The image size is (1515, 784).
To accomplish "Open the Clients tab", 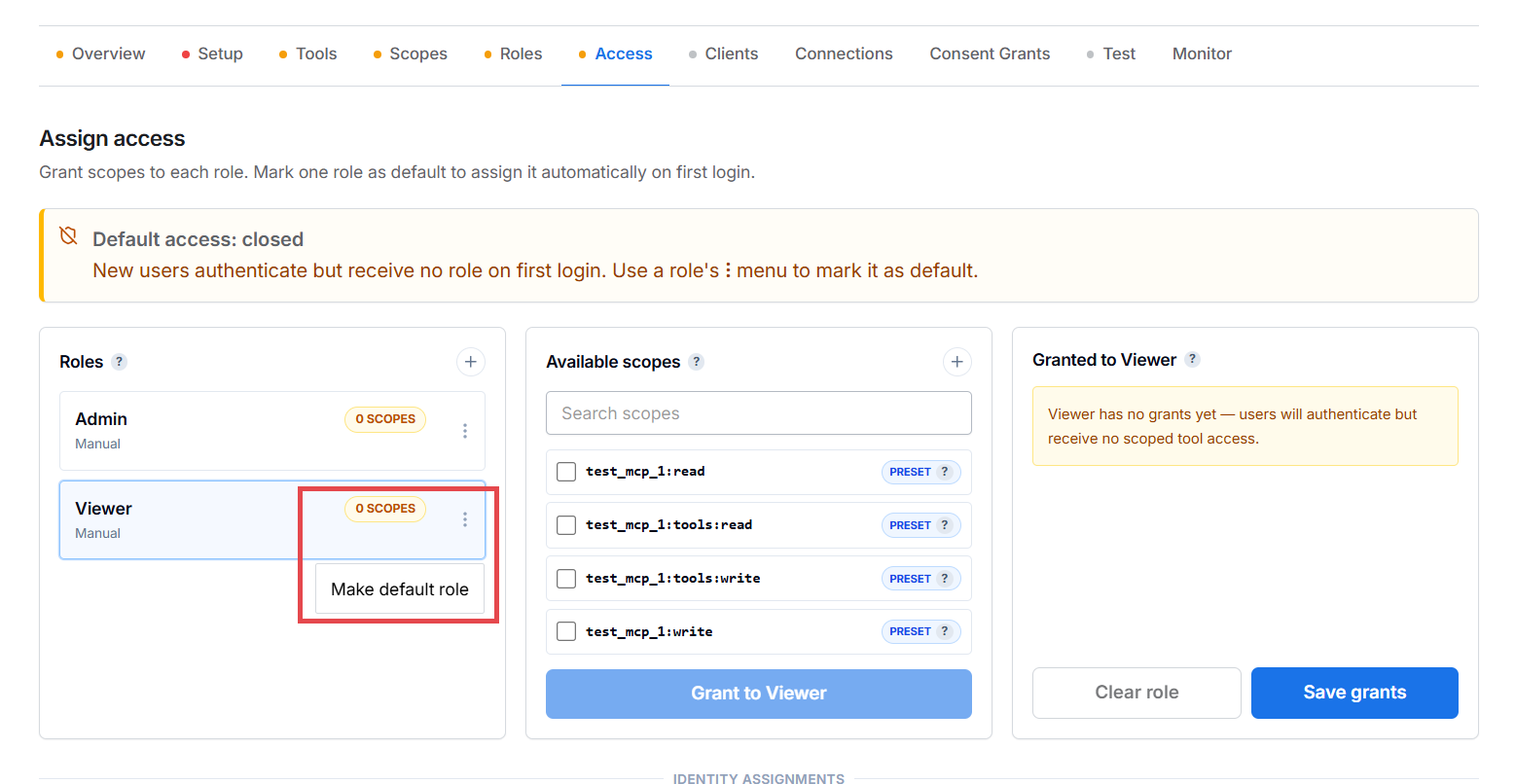I will (x=723, y=53).
